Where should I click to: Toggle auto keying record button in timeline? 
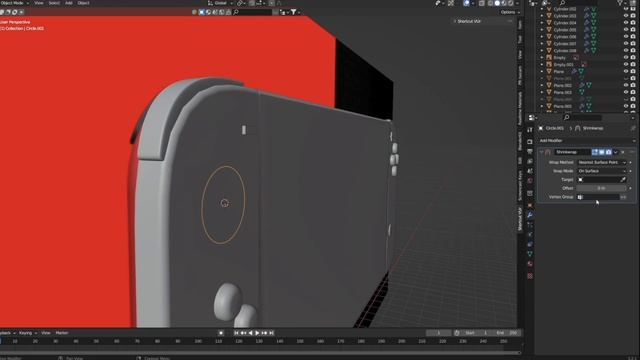tap(221, 333)
